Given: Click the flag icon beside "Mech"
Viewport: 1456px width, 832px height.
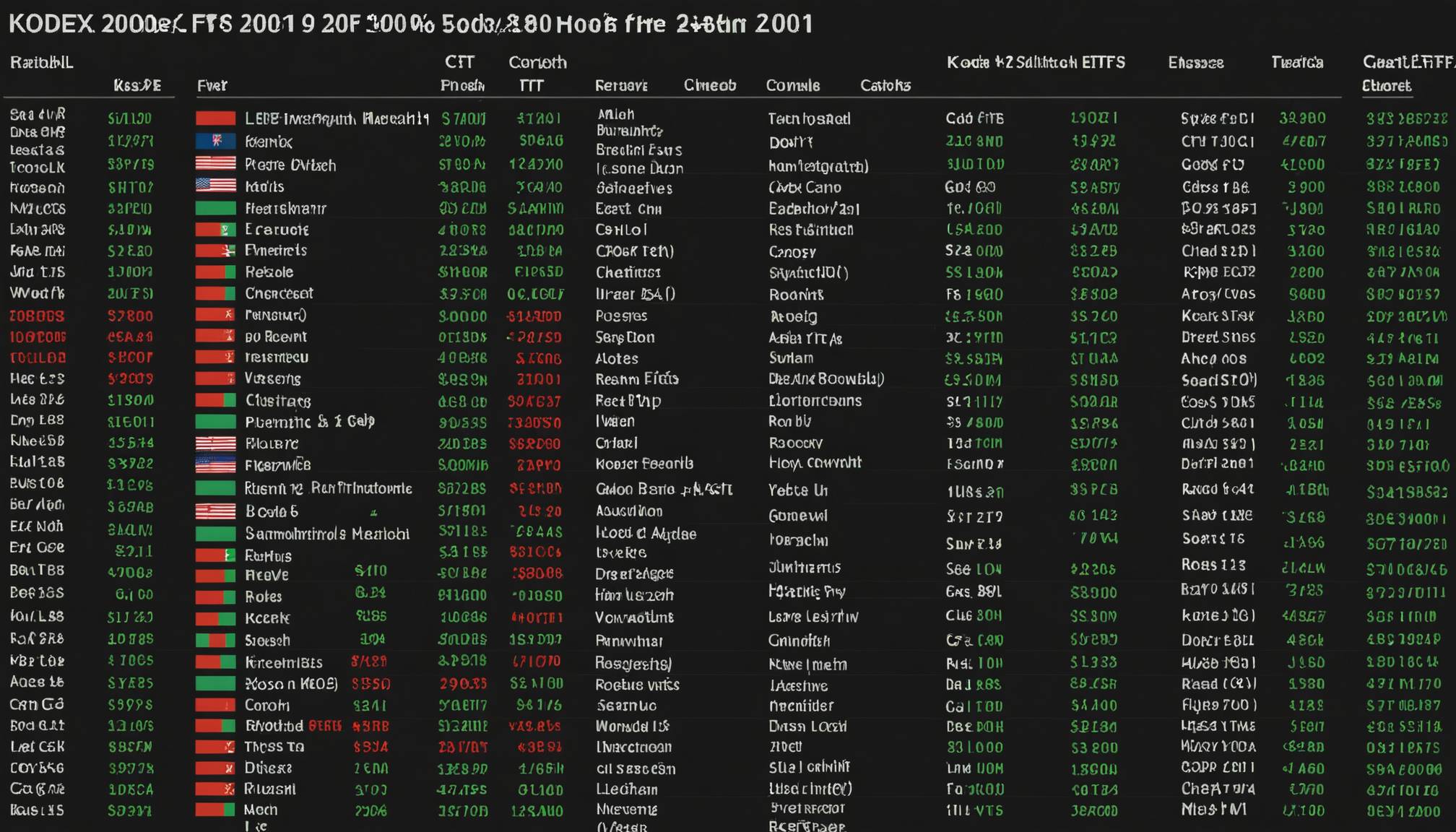Looking at the screenshot, I should [x=215, y=810].
